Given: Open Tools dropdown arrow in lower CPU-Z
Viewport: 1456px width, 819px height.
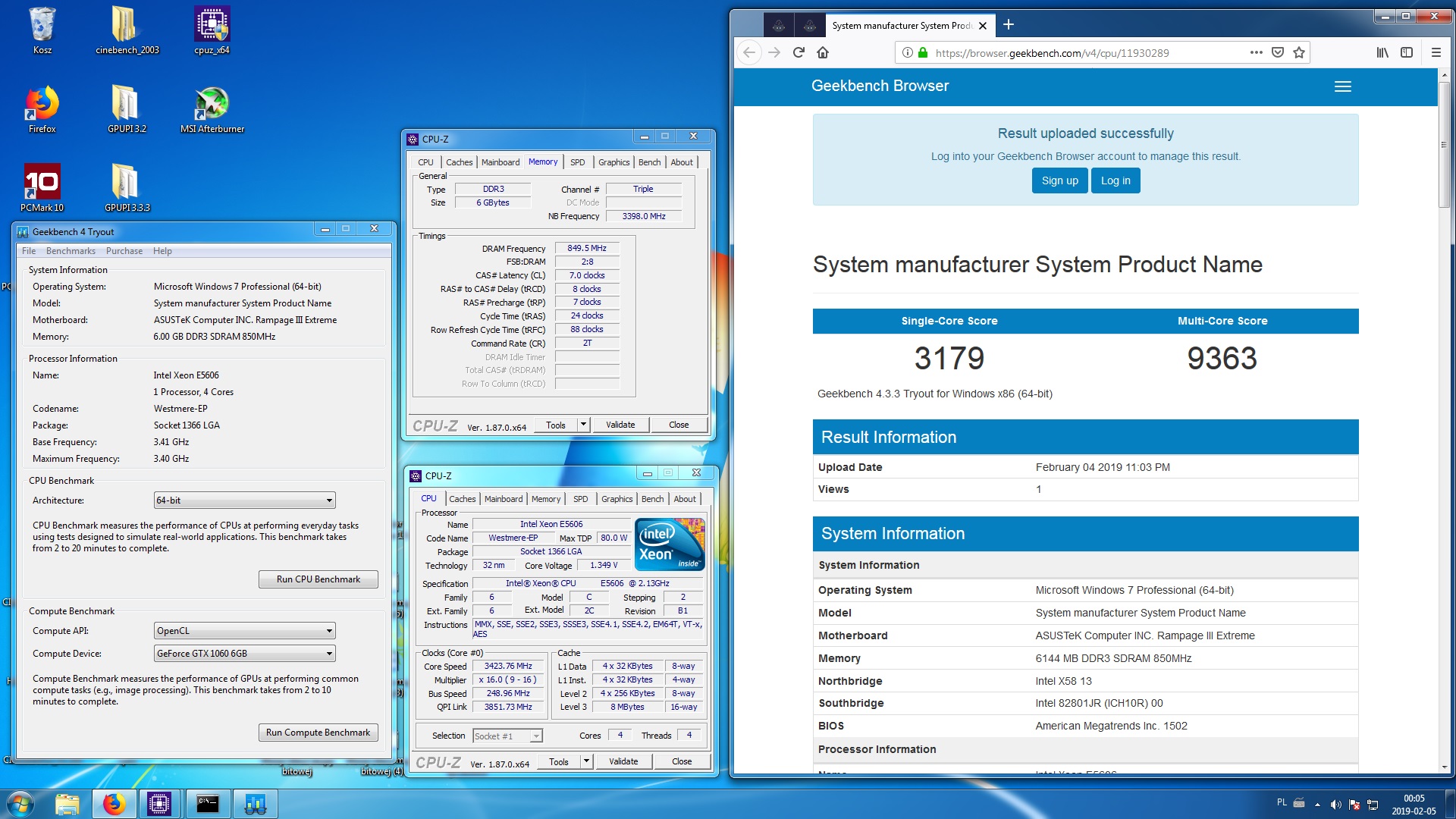Looking at the screenshot, I should (587, 761).
